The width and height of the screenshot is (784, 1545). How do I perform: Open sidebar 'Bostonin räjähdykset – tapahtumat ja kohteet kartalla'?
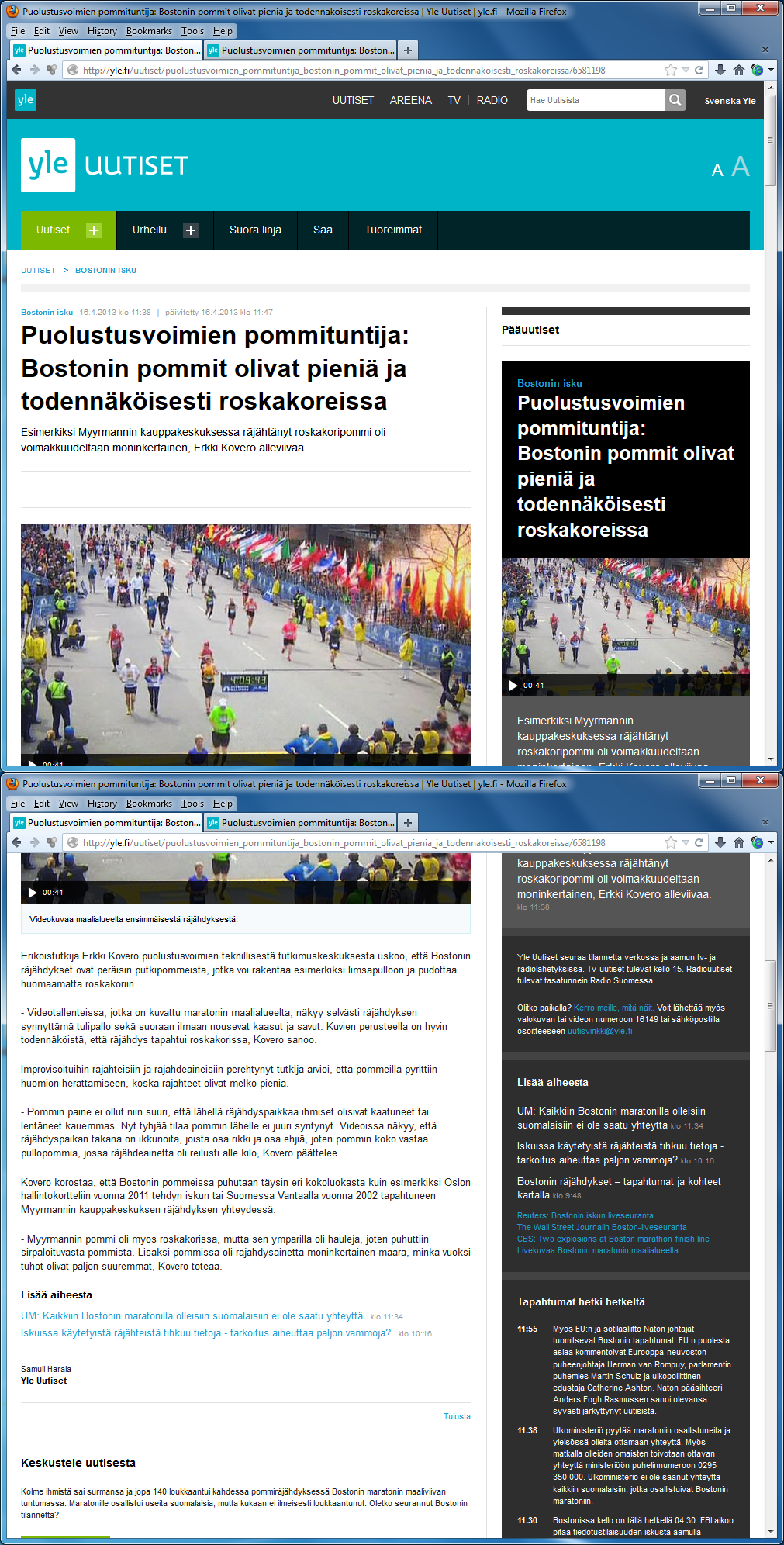(619, 1188)
